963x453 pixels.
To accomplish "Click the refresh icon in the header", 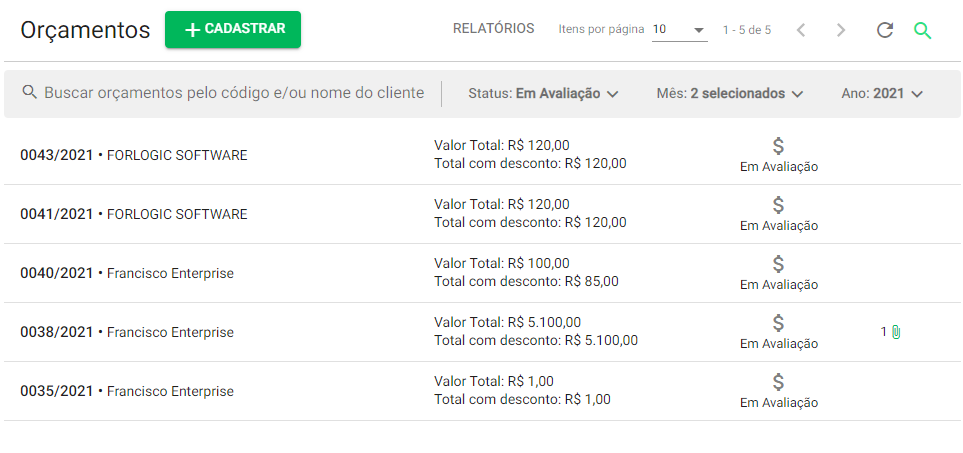I will click(x=884, y=29).
